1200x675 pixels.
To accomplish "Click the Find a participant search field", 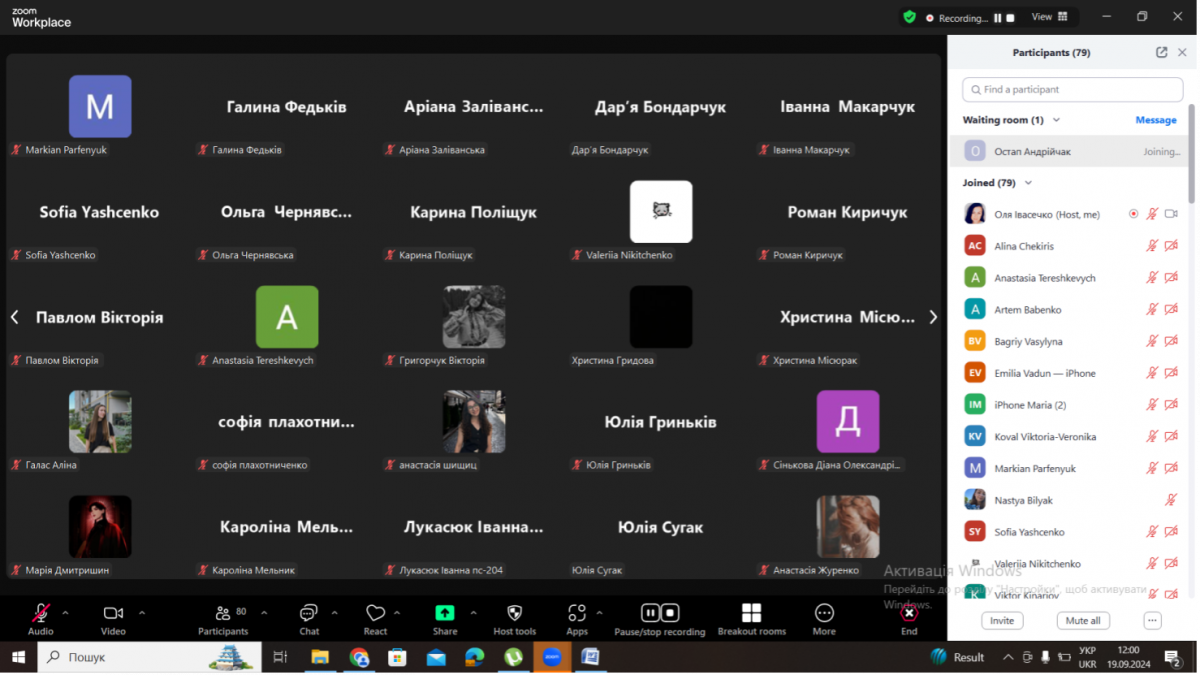I will 1072,89.
